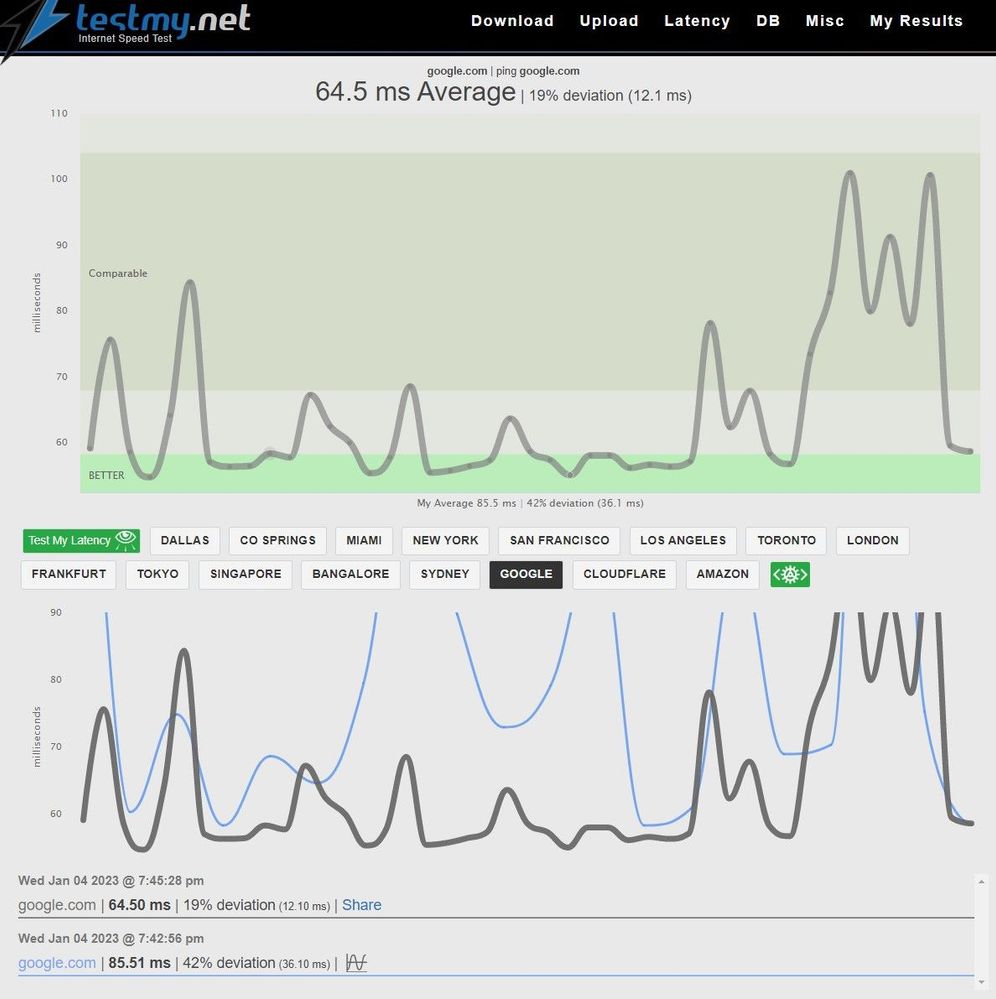Select the SAN FRANCISCO server
This screenshot has height=999, width=996.
coord(559,540)
